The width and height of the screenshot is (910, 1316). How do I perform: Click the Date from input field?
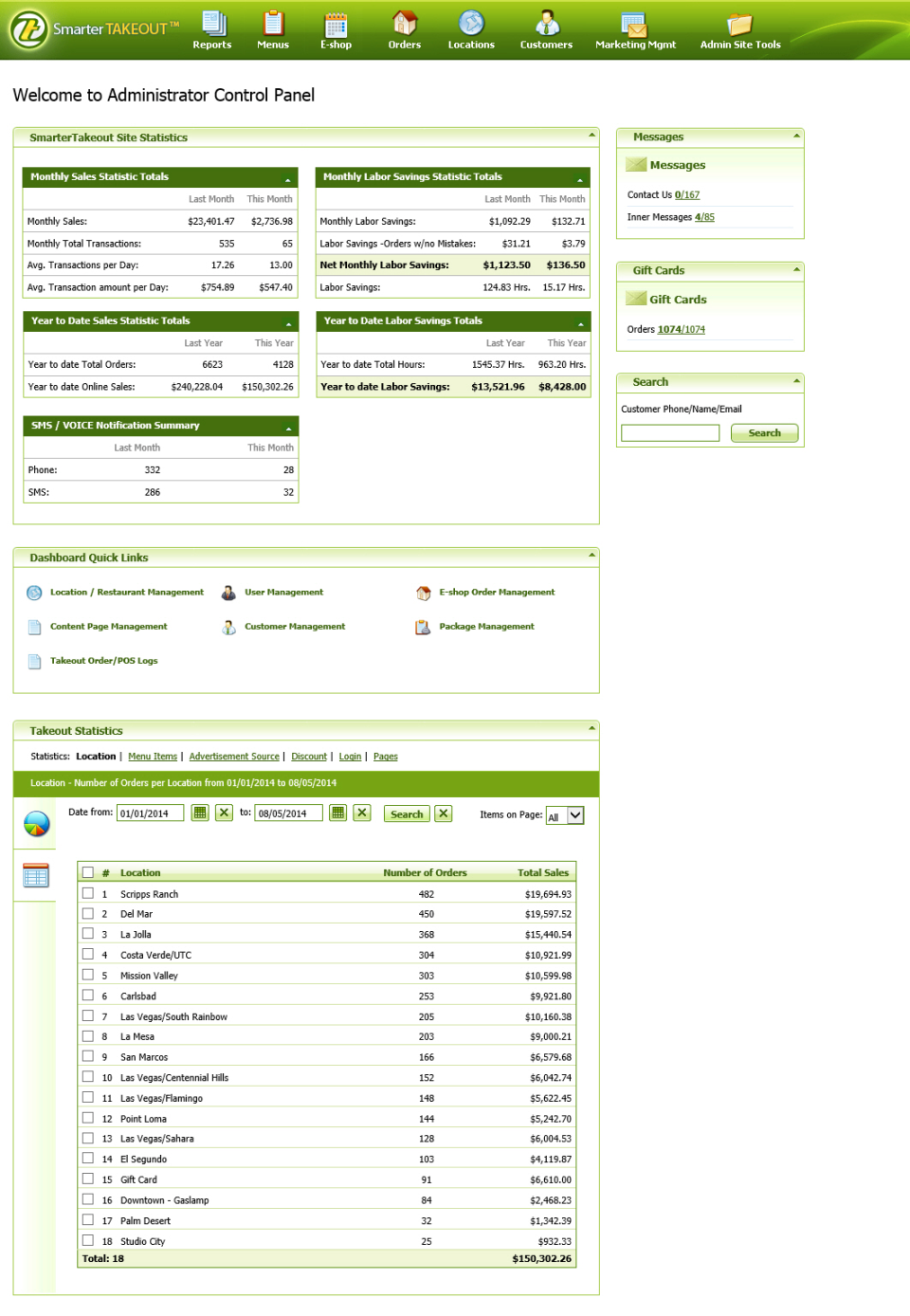[150, 813]
